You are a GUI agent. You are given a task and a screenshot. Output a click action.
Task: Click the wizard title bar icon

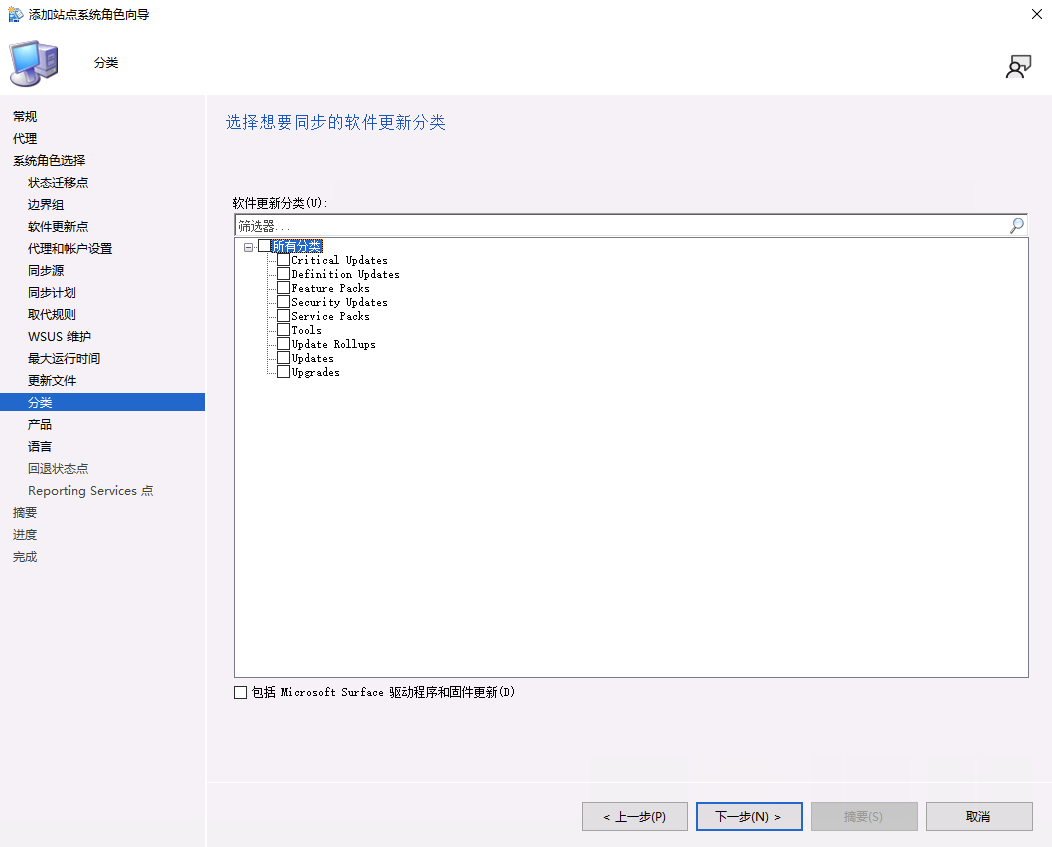pyautogui.click(x=15, y=14)
